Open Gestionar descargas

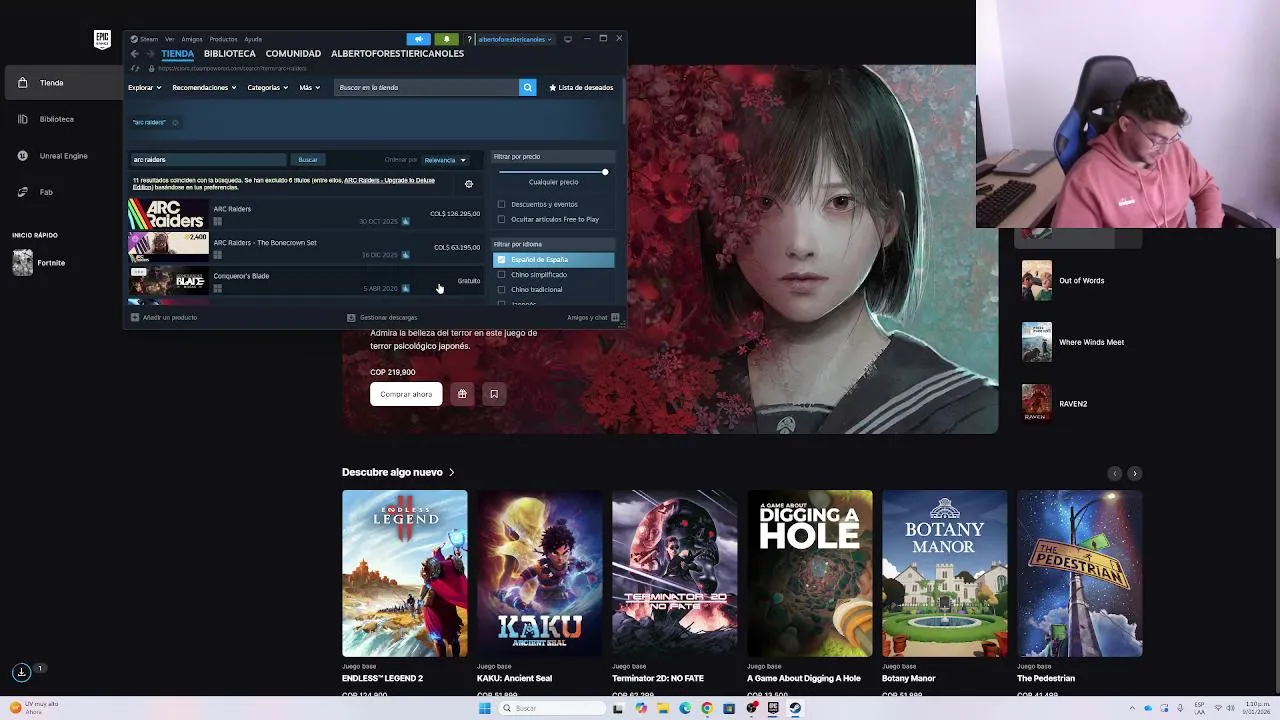382,318
